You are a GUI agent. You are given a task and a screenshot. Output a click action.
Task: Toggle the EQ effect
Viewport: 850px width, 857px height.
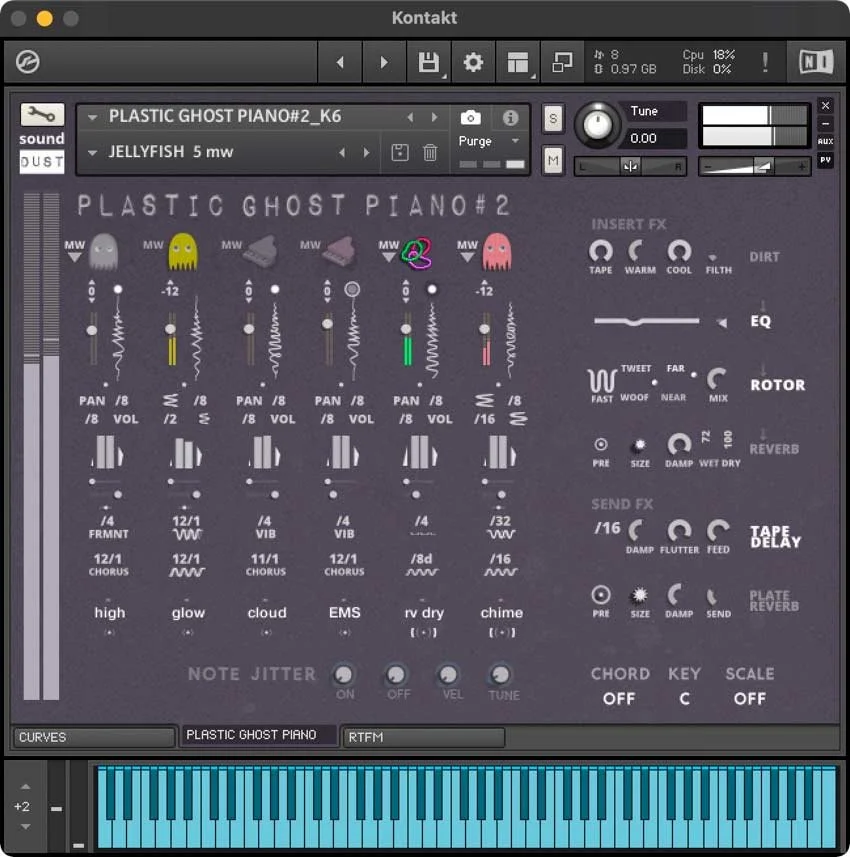(760, 321)
